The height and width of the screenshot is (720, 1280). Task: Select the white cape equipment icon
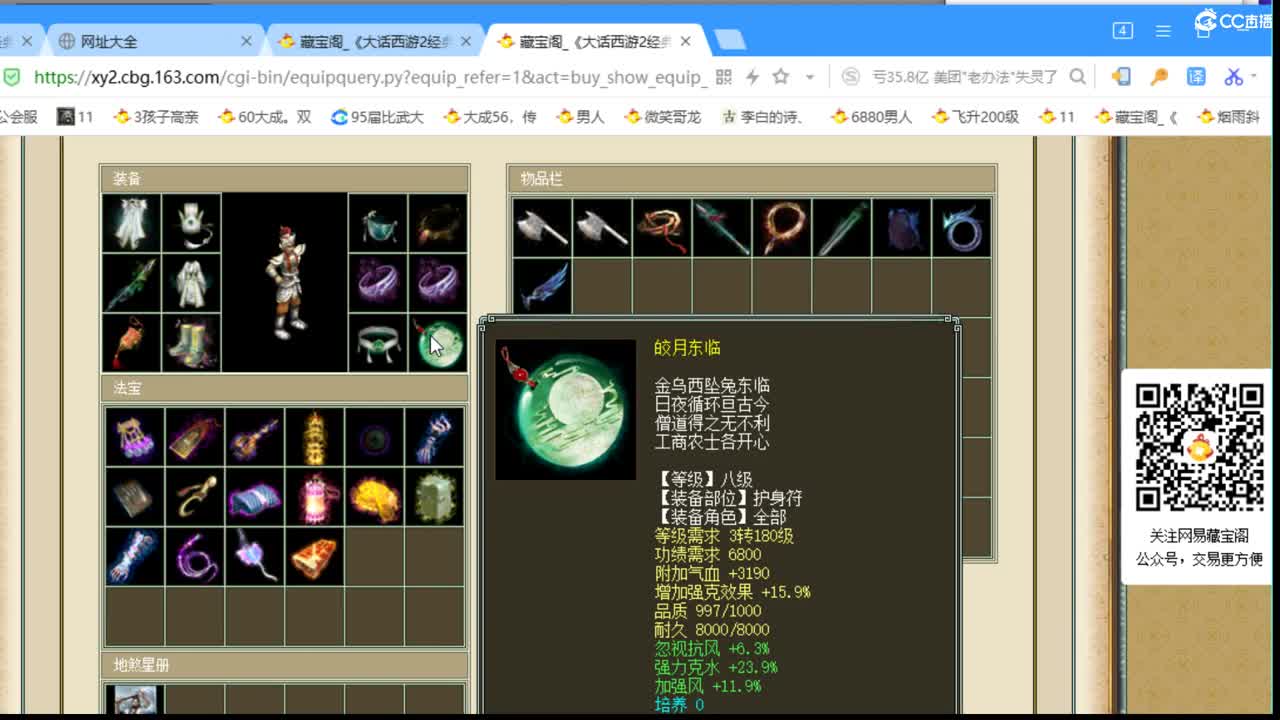tap(131, 223)
